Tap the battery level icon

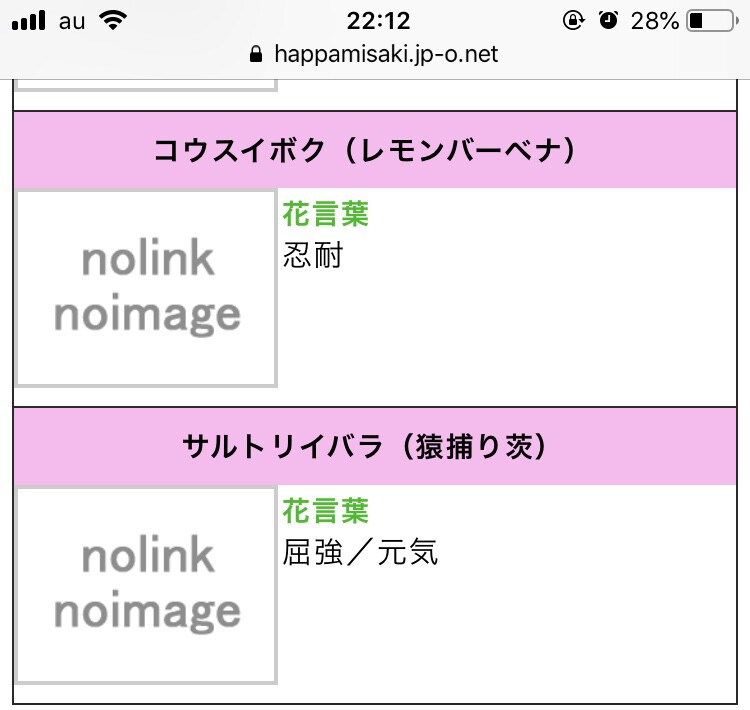[x=713, y=21]
